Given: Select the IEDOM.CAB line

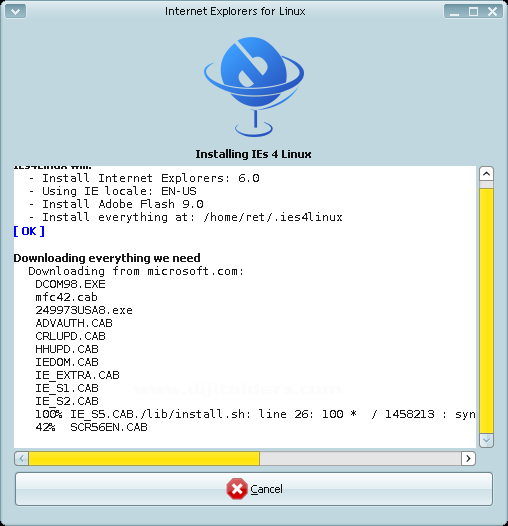Looking at the screenshot, I should tap(67, 362).
